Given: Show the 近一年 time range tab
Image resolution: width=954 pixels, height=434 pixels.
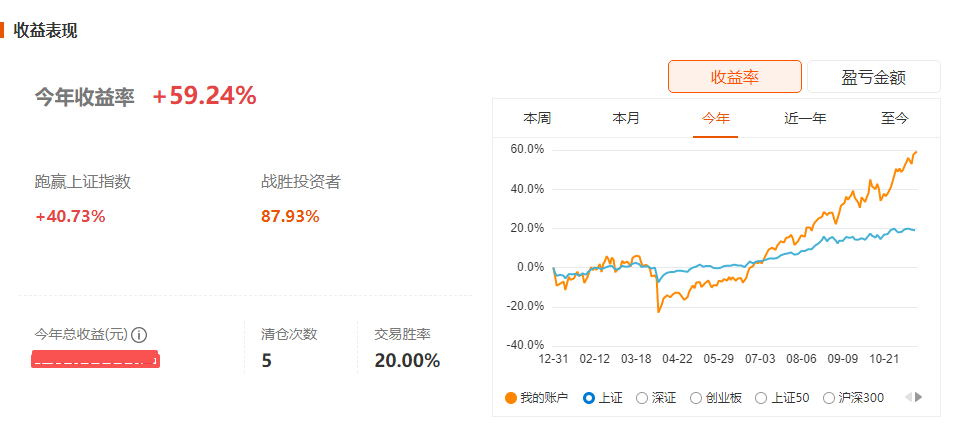Looking at the screenshot, I should [x=805, y=118].
